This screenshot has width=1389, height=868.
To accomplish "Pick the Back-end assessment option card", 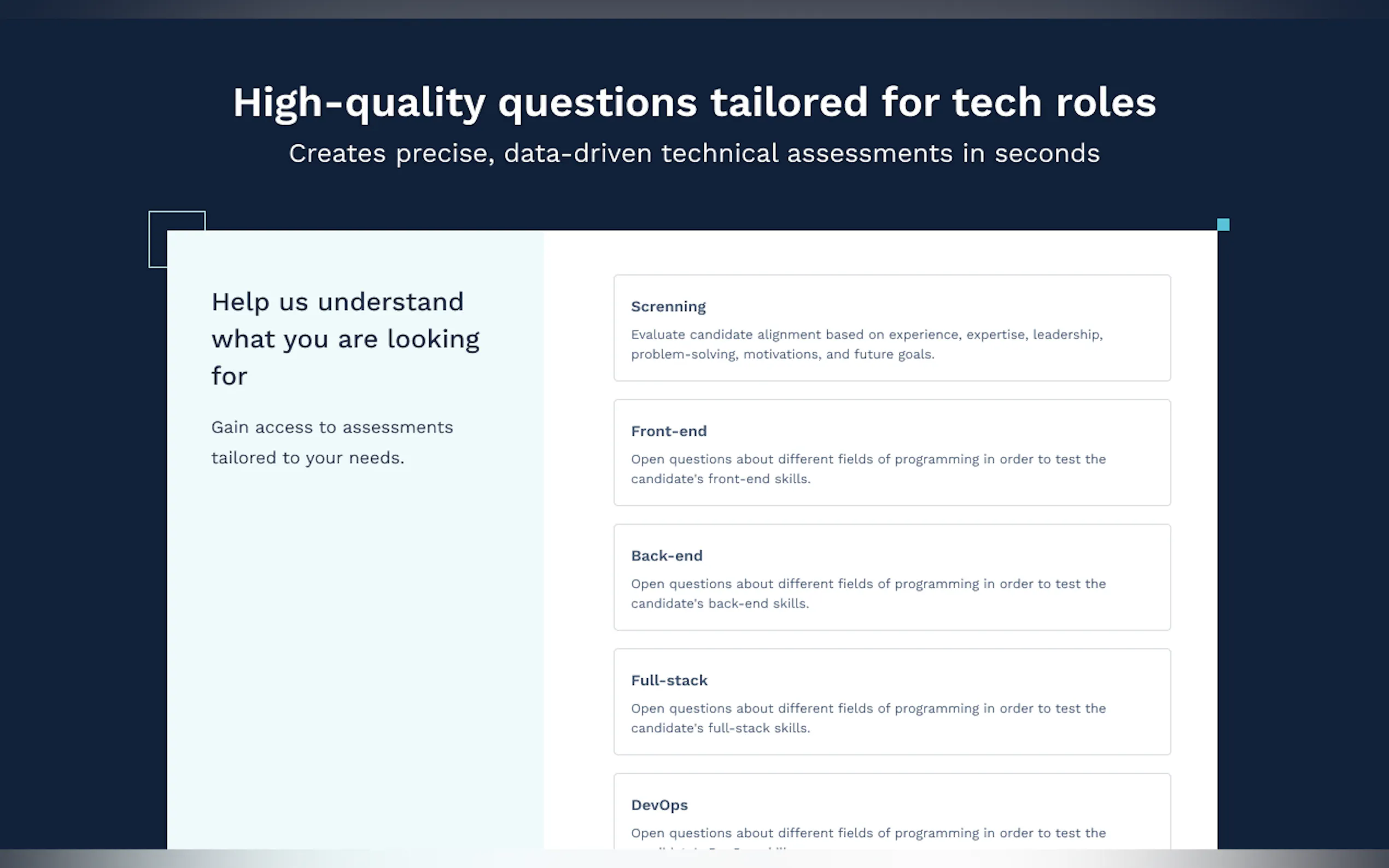I will click(x=892, y=577).
